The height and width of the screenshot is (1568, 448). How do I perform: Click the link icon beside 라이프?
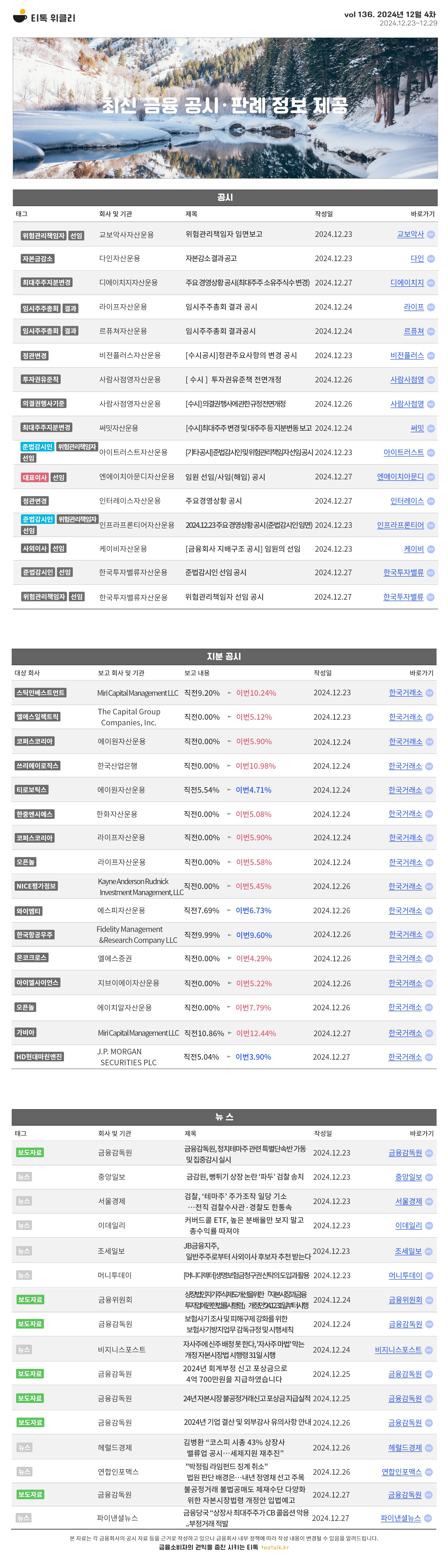pos(431,307)
